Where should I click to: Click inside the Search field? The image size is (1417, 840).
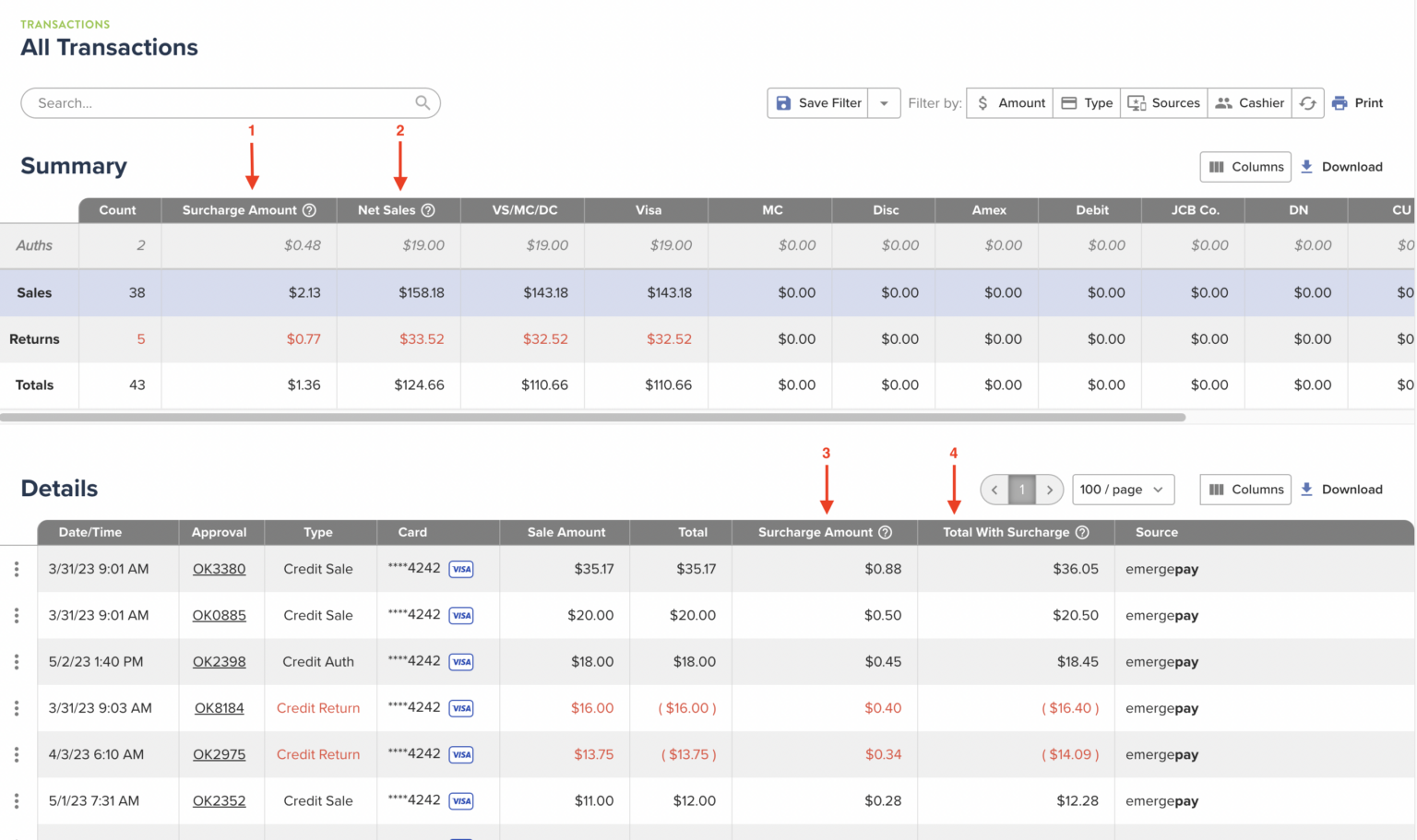pos(185,102)
